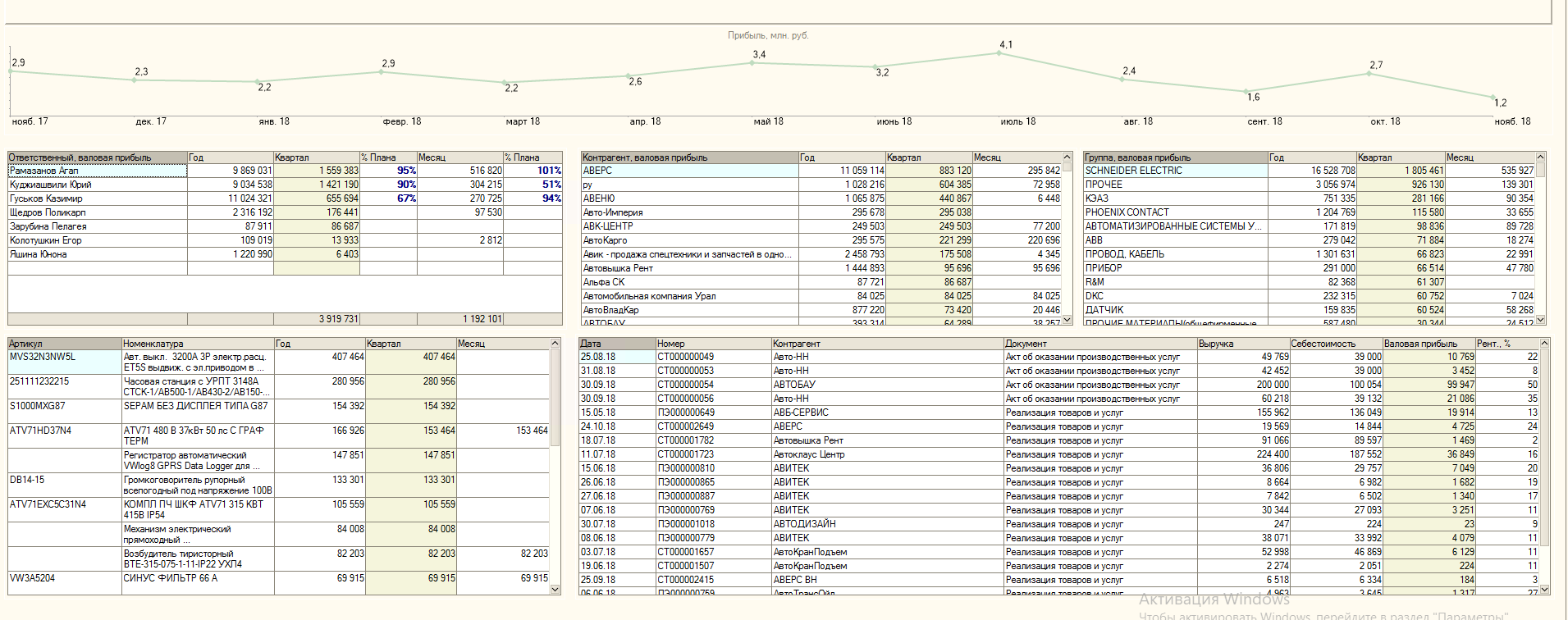Screen dimensions: 1568x620
Task: Select the group 'ПРИБОР'
Action: pyautogui.click(x=1176, y=268)
